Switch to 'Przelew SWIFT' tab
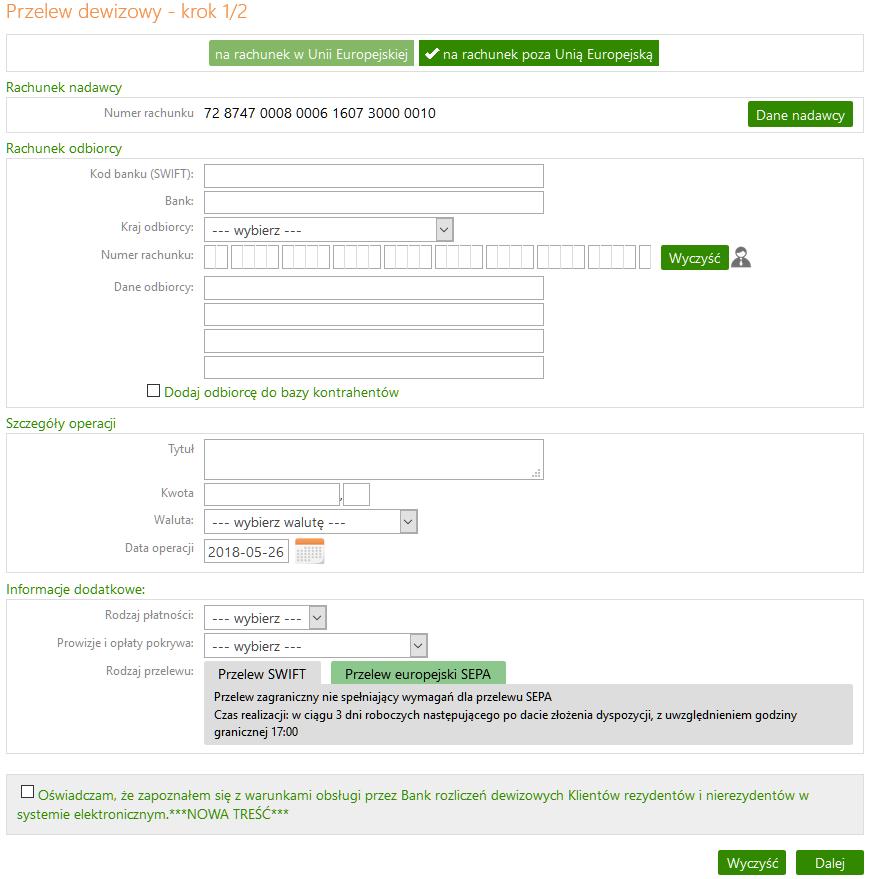Viewport: 871px width, 879px height. (262, 673)
